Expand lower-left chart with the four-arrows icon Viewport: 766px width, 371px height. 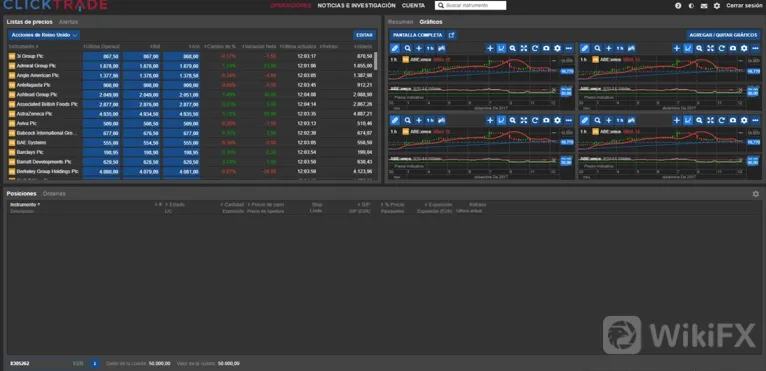point(524,120)
